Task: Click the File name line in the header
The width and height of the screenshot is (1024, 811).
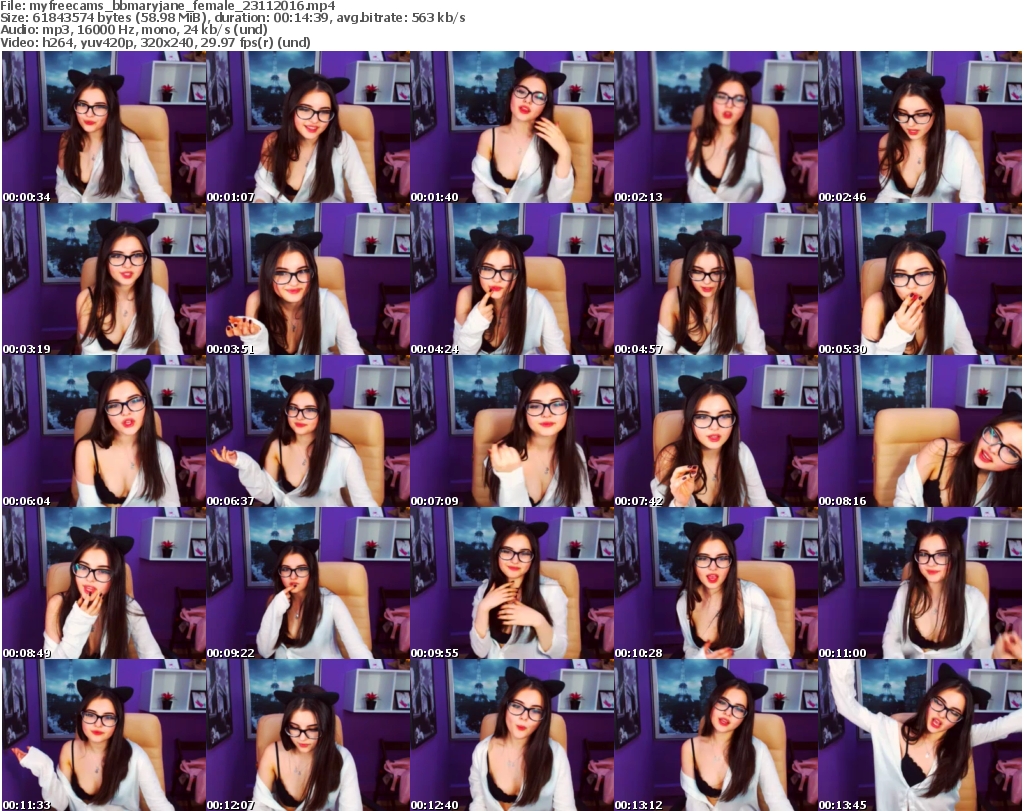Action: [168, 6]
